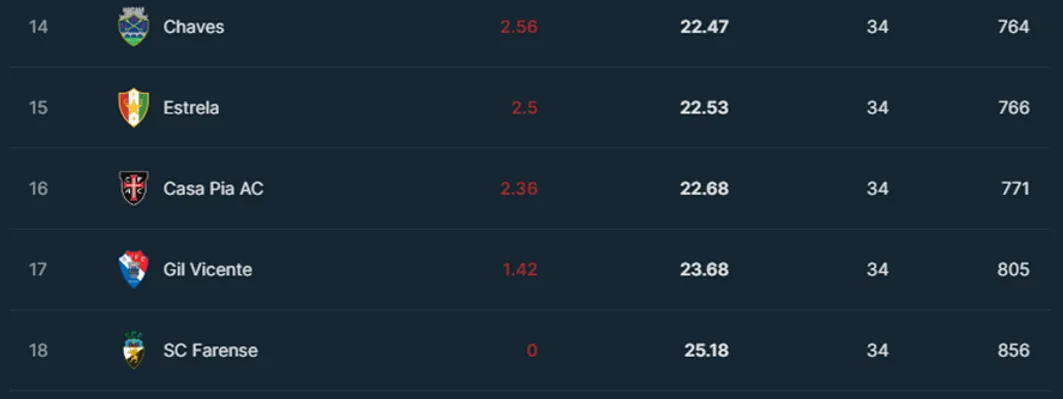This screenshot has height=399, width=1063.
Task: Select the red 0 value for SC Farense
Action: (x=532, y=350)
